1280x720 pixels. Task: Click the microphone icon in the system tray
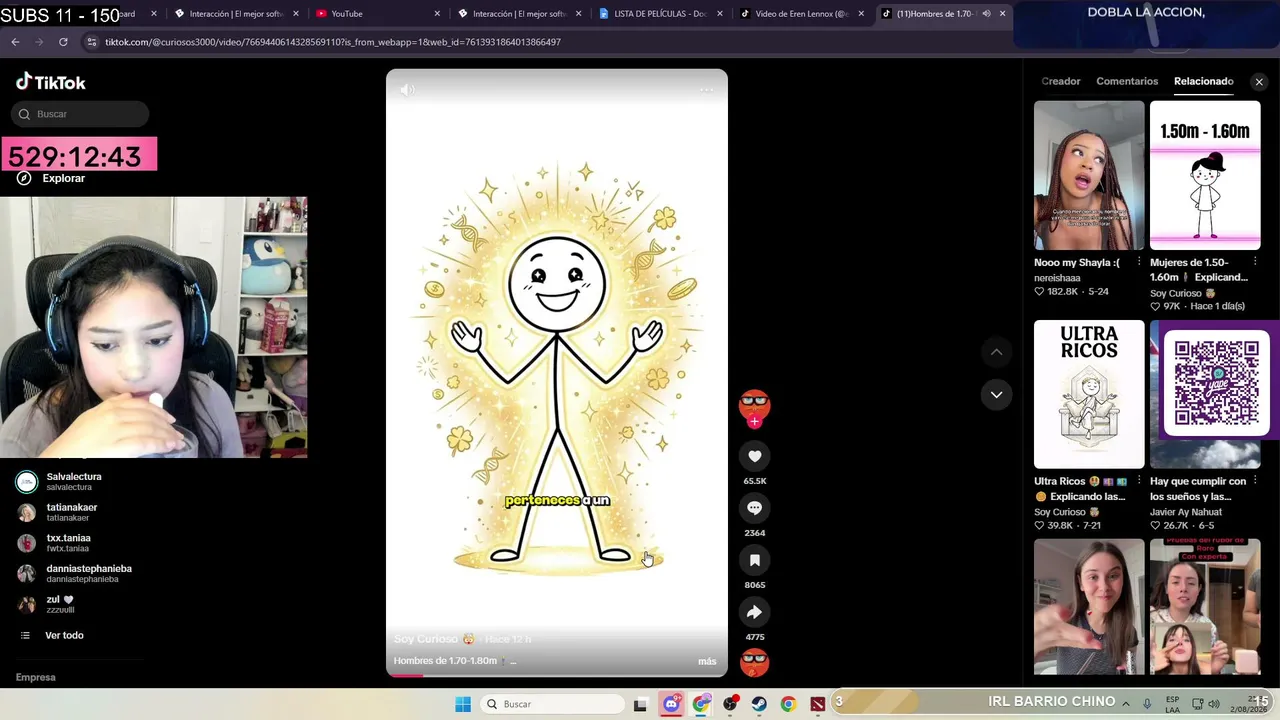point(1147,704)
